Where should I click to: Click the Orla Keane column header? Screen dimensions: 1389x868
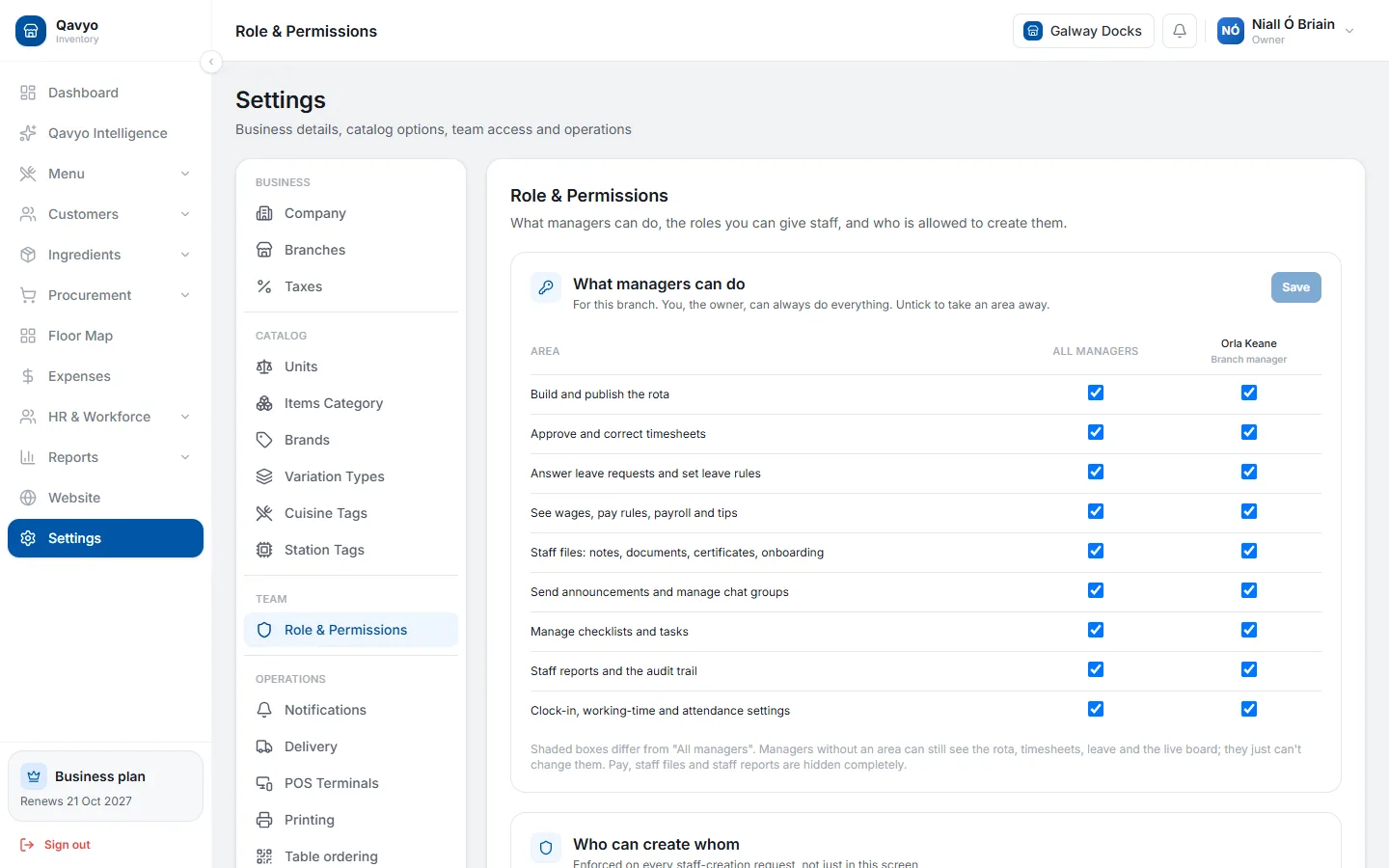1249,351
